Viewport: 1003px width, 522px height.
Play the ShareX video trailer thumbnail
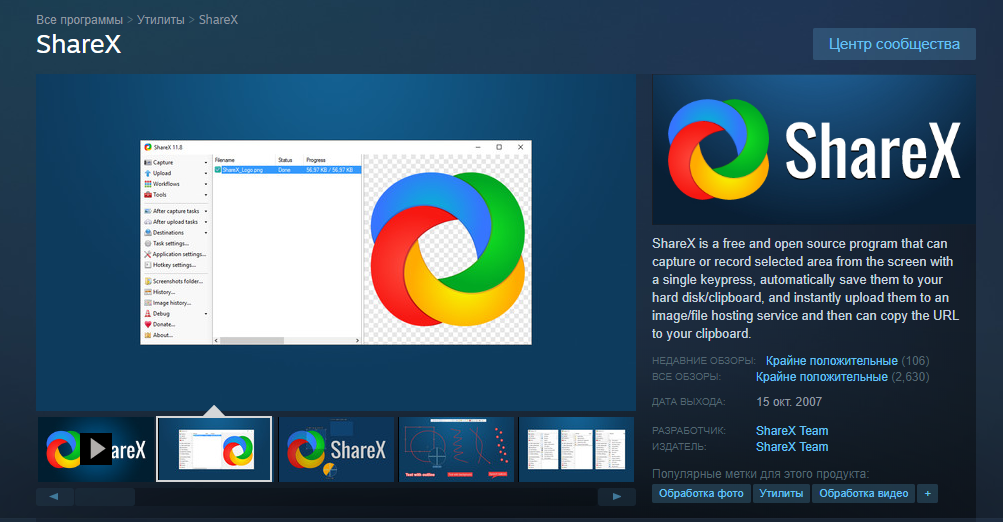[96, 449]
